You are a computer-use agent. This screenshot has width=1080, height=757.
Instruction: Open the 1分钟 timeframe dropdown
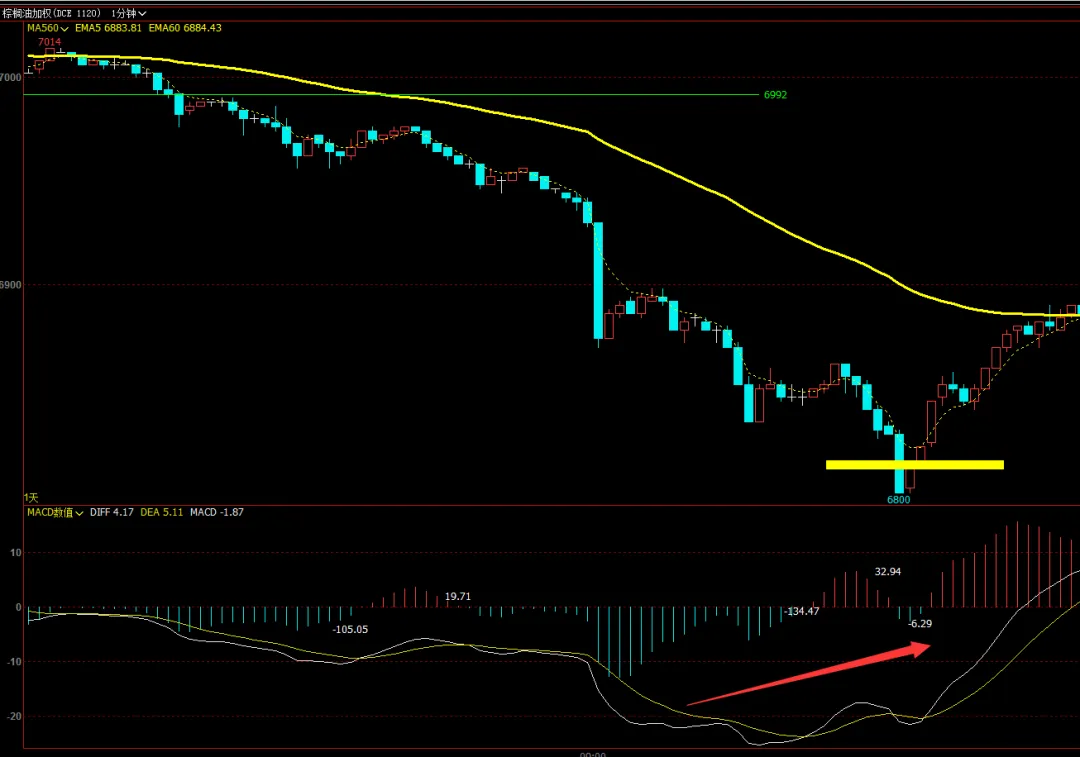click(x=128, y=13)
